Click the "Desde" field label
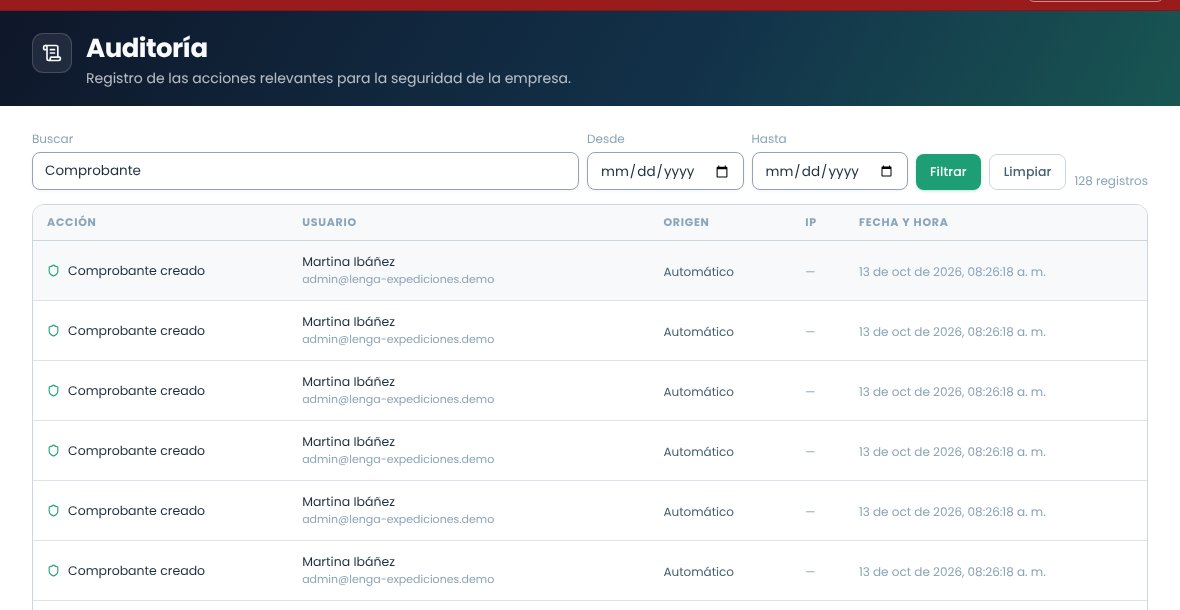The height and width of the screenshot is (610, 1180). (606, 139)
